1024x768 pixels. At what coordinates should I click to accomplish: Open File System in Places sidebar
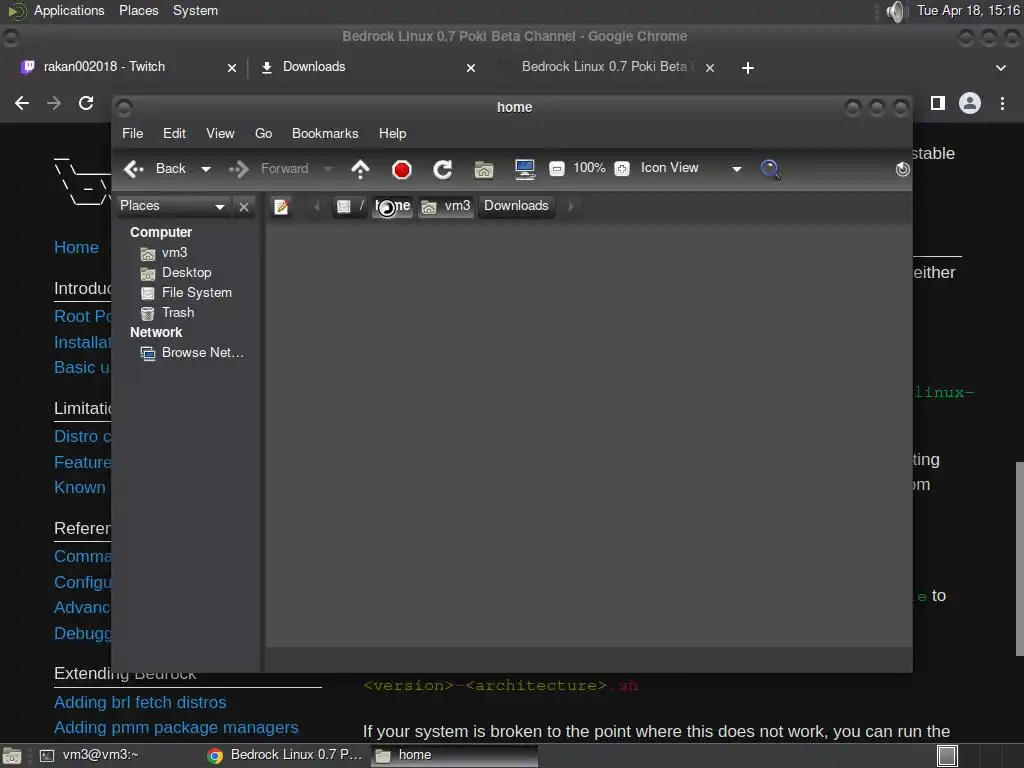187,293
